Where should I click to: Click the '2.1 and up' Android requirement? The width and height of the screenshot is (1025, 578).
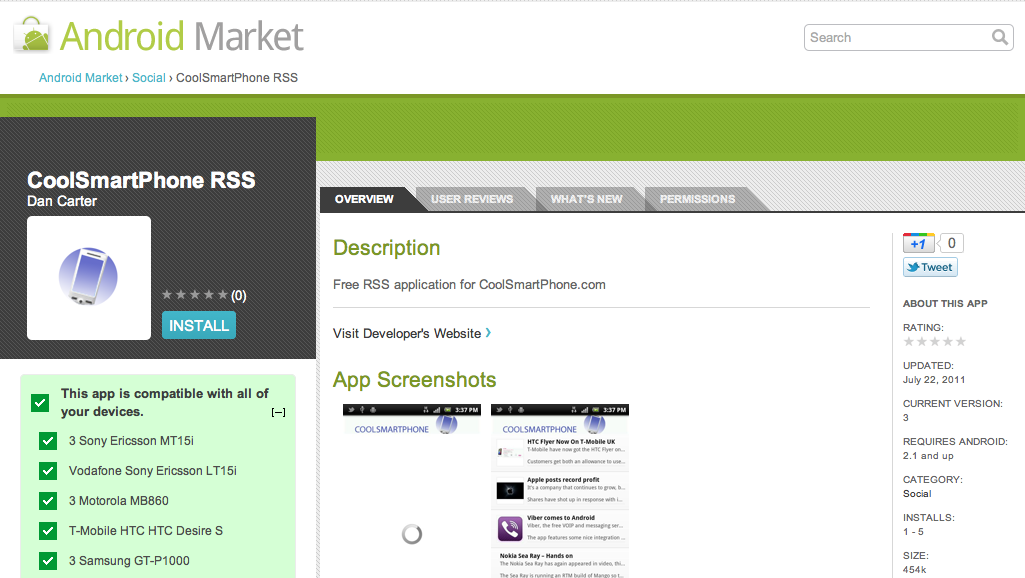coord(928,456)
